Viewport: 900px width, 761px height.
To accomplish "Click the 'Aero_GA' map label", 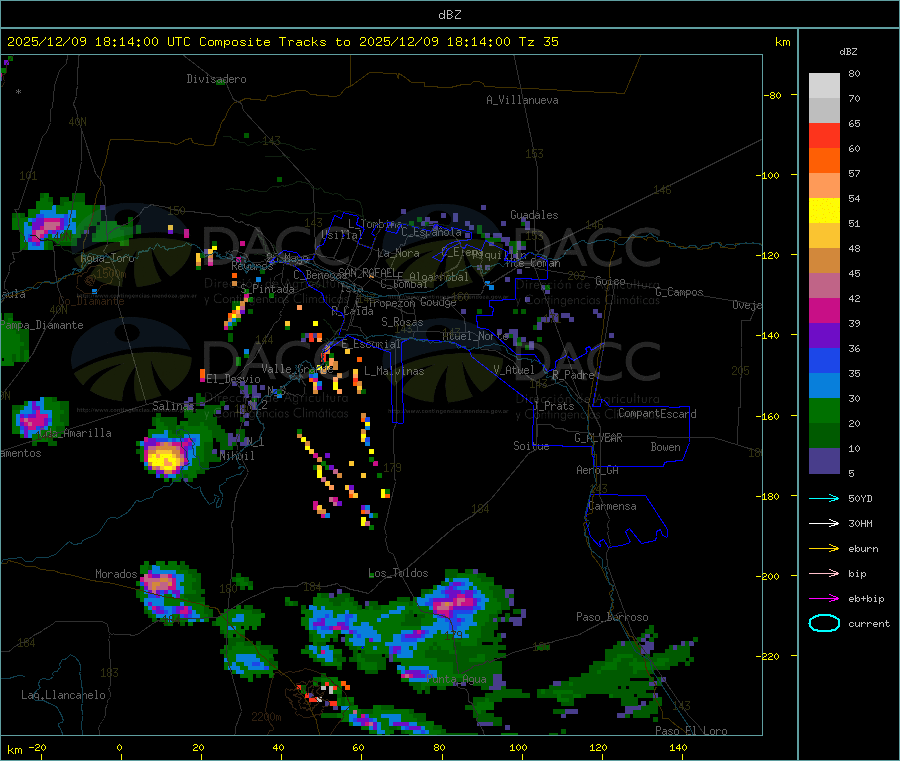I will click(x=598, y=470).
